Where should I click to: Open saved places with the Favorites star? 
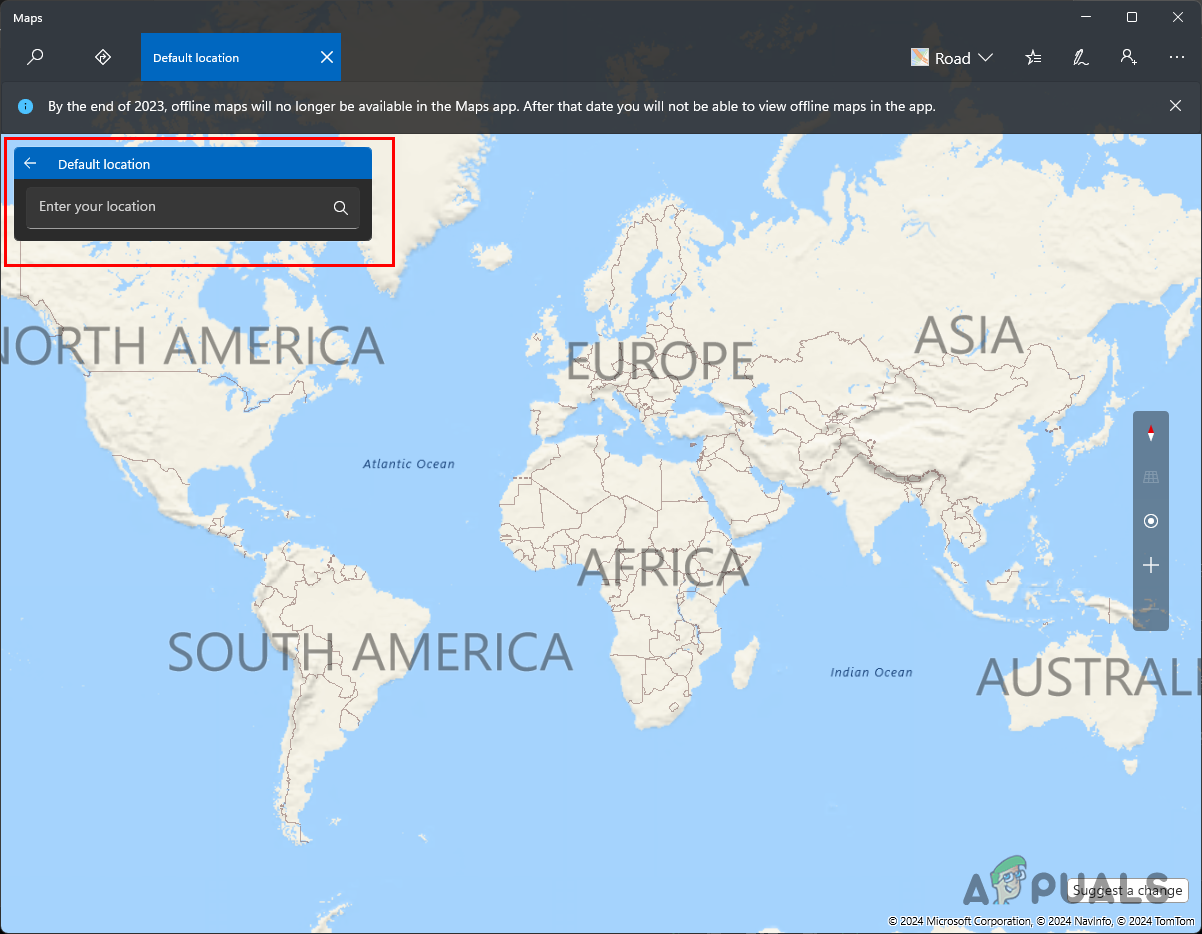click(1033, 57)
